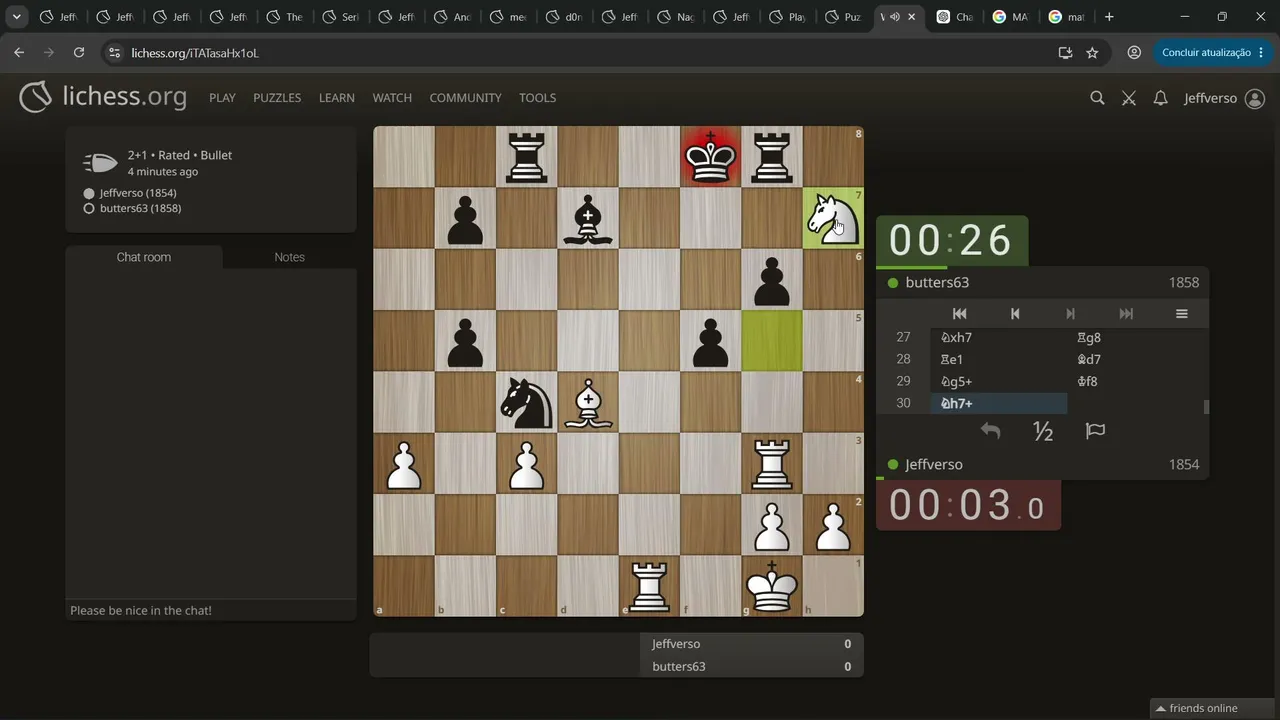Open the PLAY menu

click(x=222, y=98)
